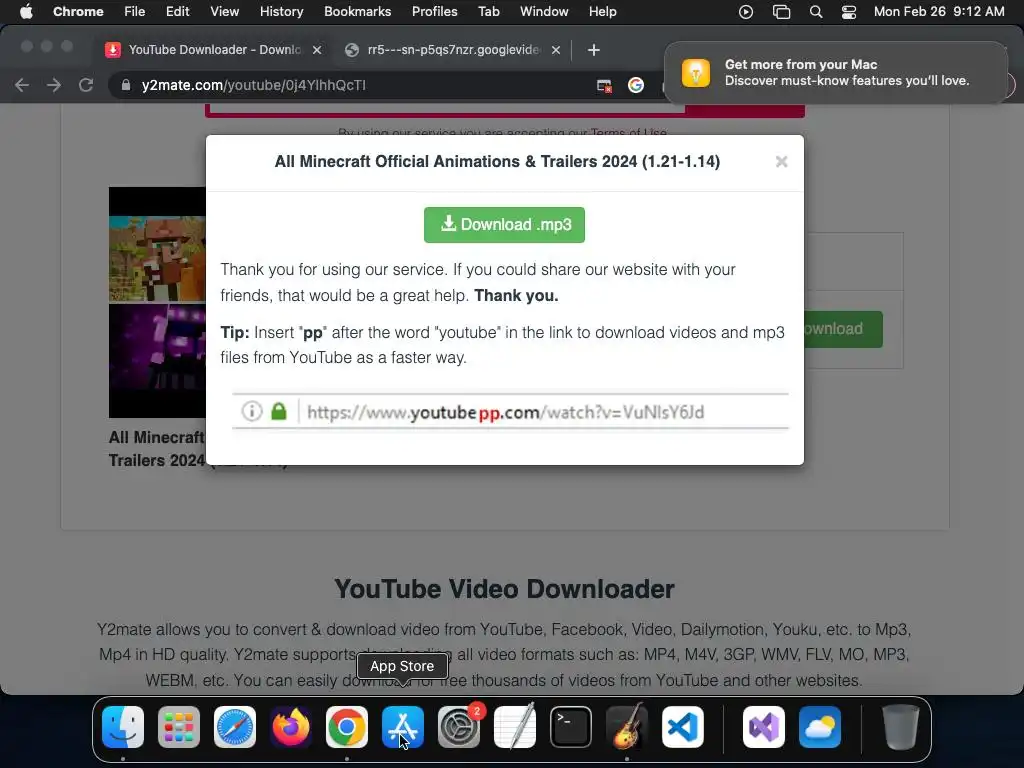Go forward in browser history
This screenshot has height=768, width=1024.
[x=54, y=85]
